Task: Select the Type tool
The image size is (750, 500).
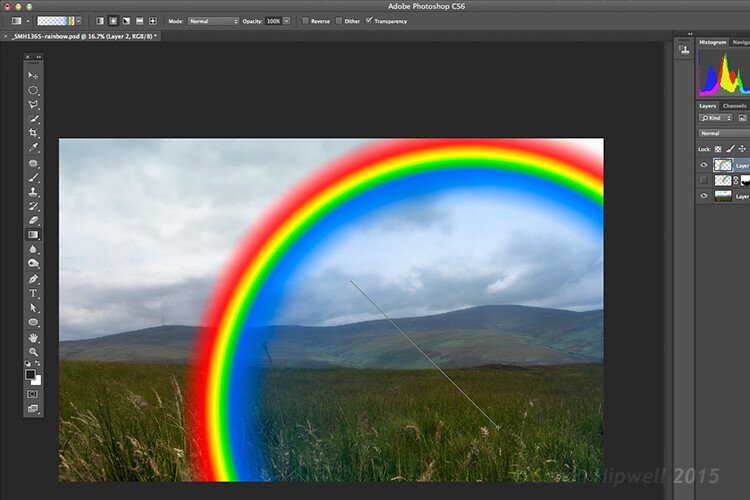Action: point(33,293)
